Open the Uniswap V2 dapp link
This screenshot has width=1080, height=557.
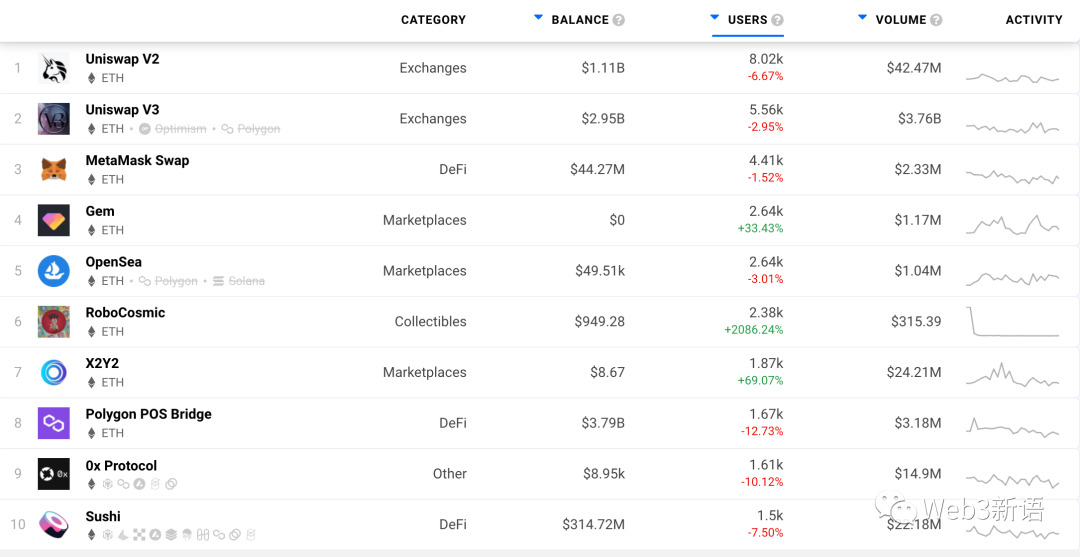pos(122,59)
